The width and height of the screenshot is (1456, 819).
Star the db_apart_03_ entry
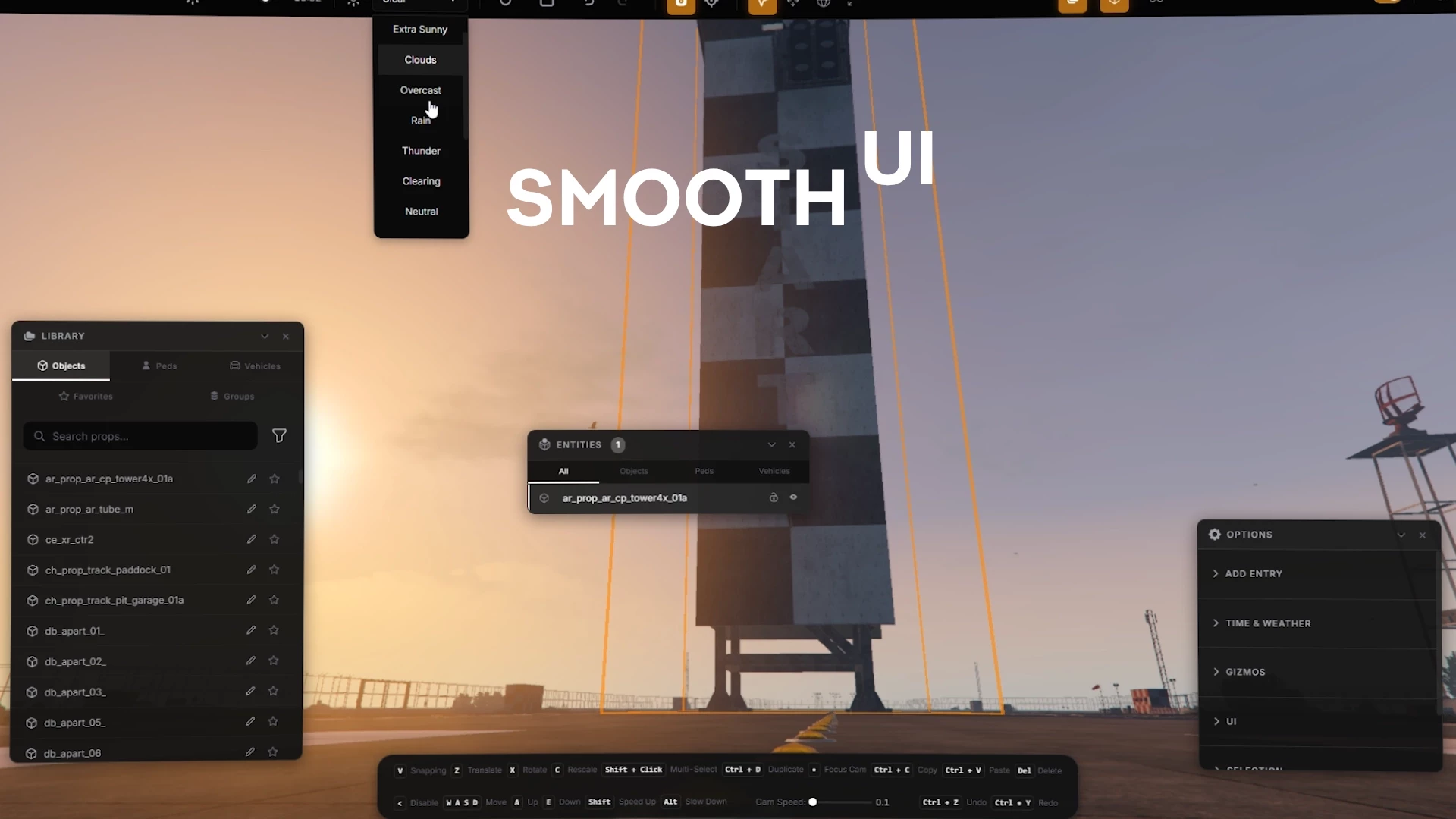click(273, 691)
